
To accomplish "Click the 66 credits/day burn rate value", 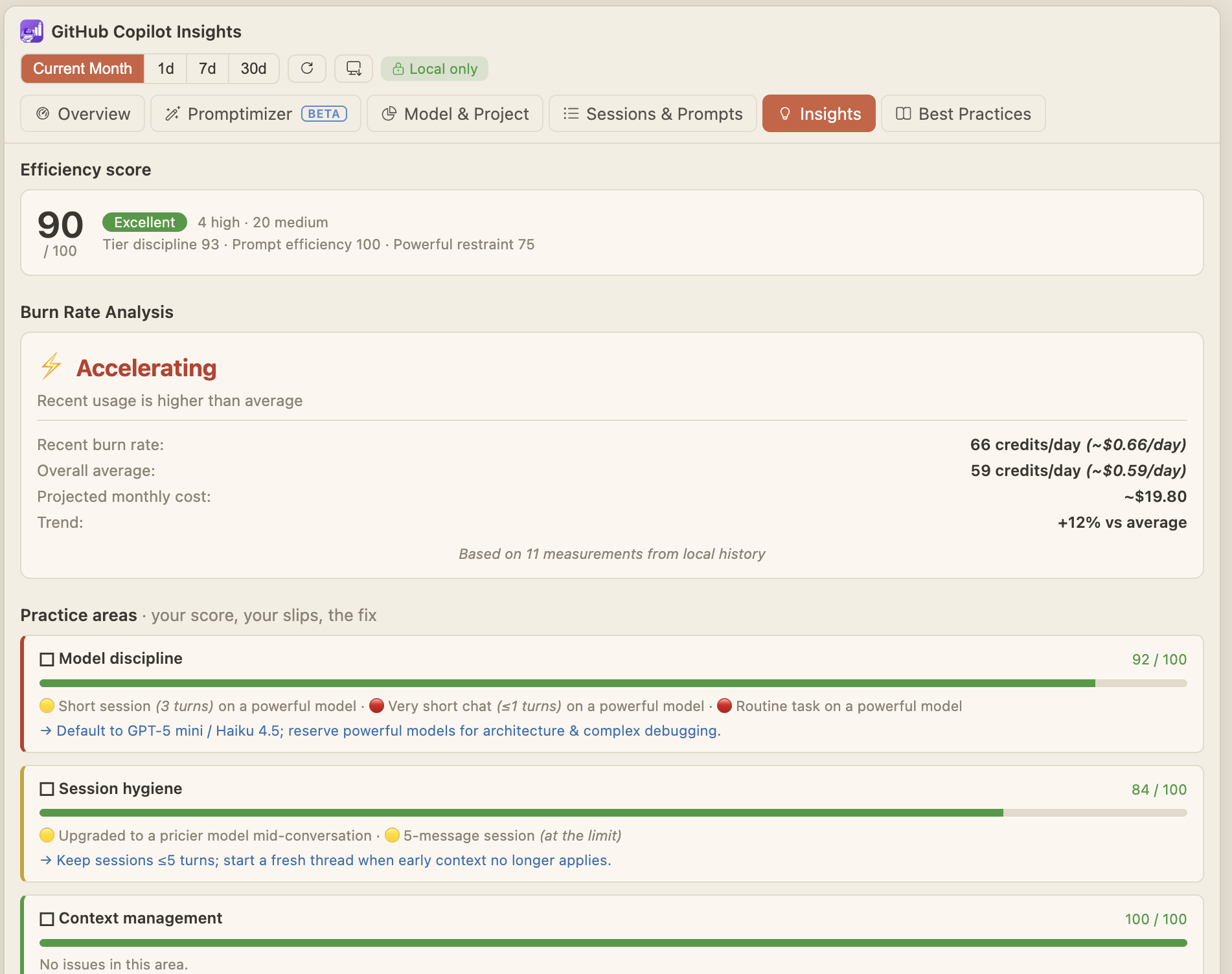I will point(1078,445).
